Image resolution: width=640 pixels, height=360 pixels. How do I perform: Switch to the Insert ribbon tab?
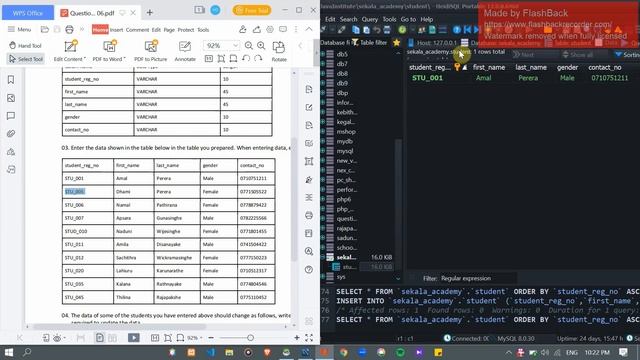pos(116,30)
